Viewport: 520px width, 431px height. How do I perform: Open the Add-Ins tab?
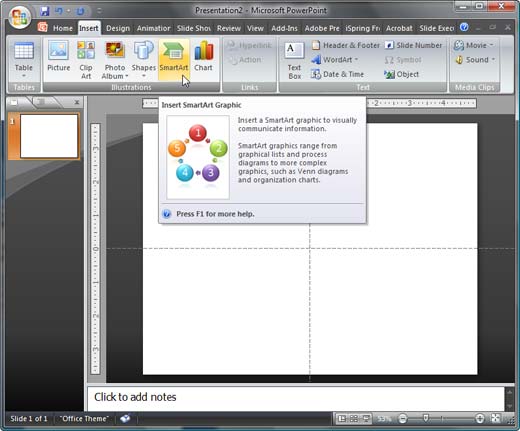click(x=284, y=28)
